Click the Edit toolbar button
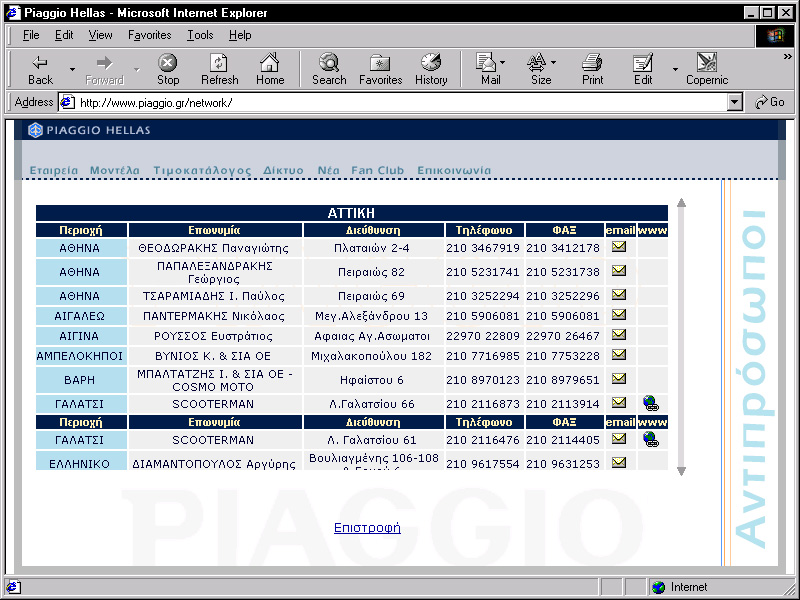Screen dimensions: 800x600 [643, 69]
